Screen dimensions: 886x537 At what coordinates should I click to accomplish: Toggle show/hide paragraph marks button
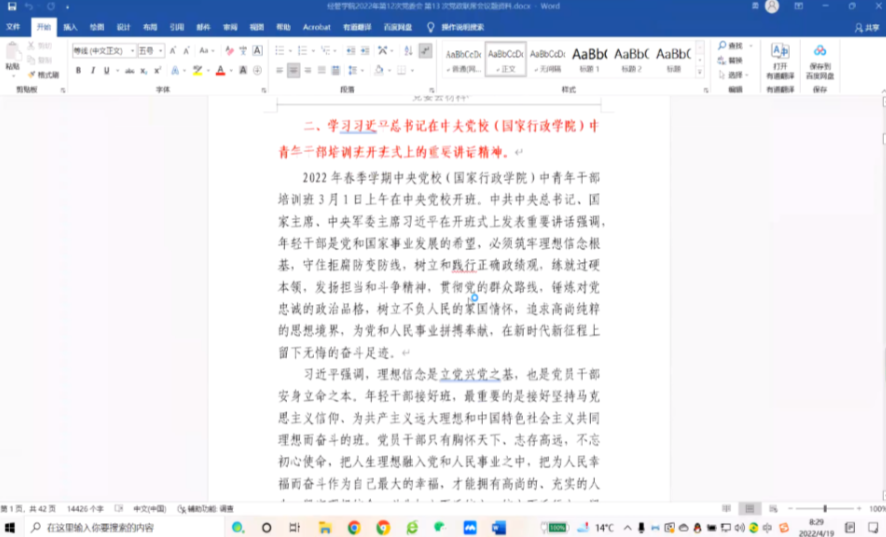point(425,50)
